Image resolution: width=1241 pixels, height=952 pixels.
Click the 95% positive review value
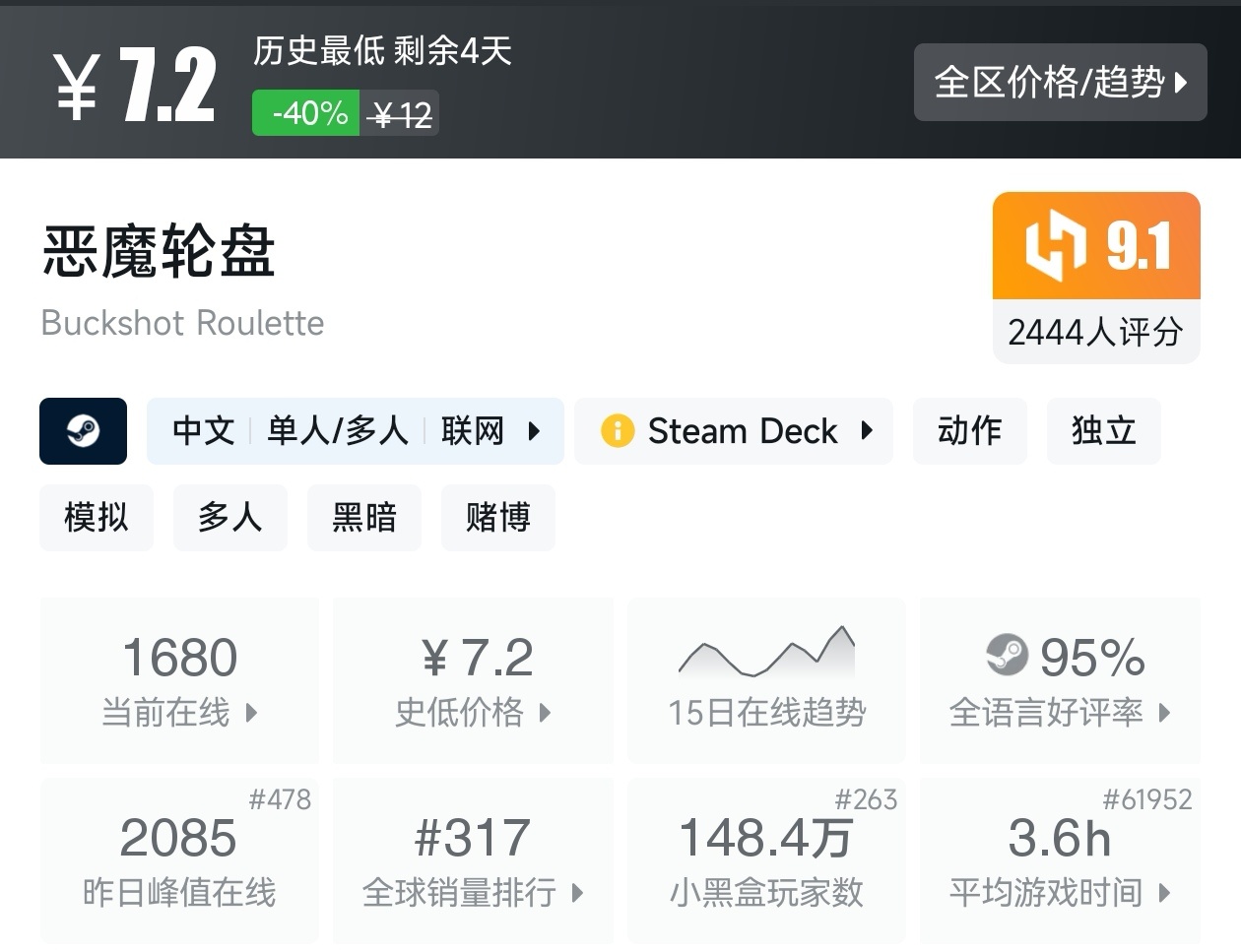(x=1092, y=658)
